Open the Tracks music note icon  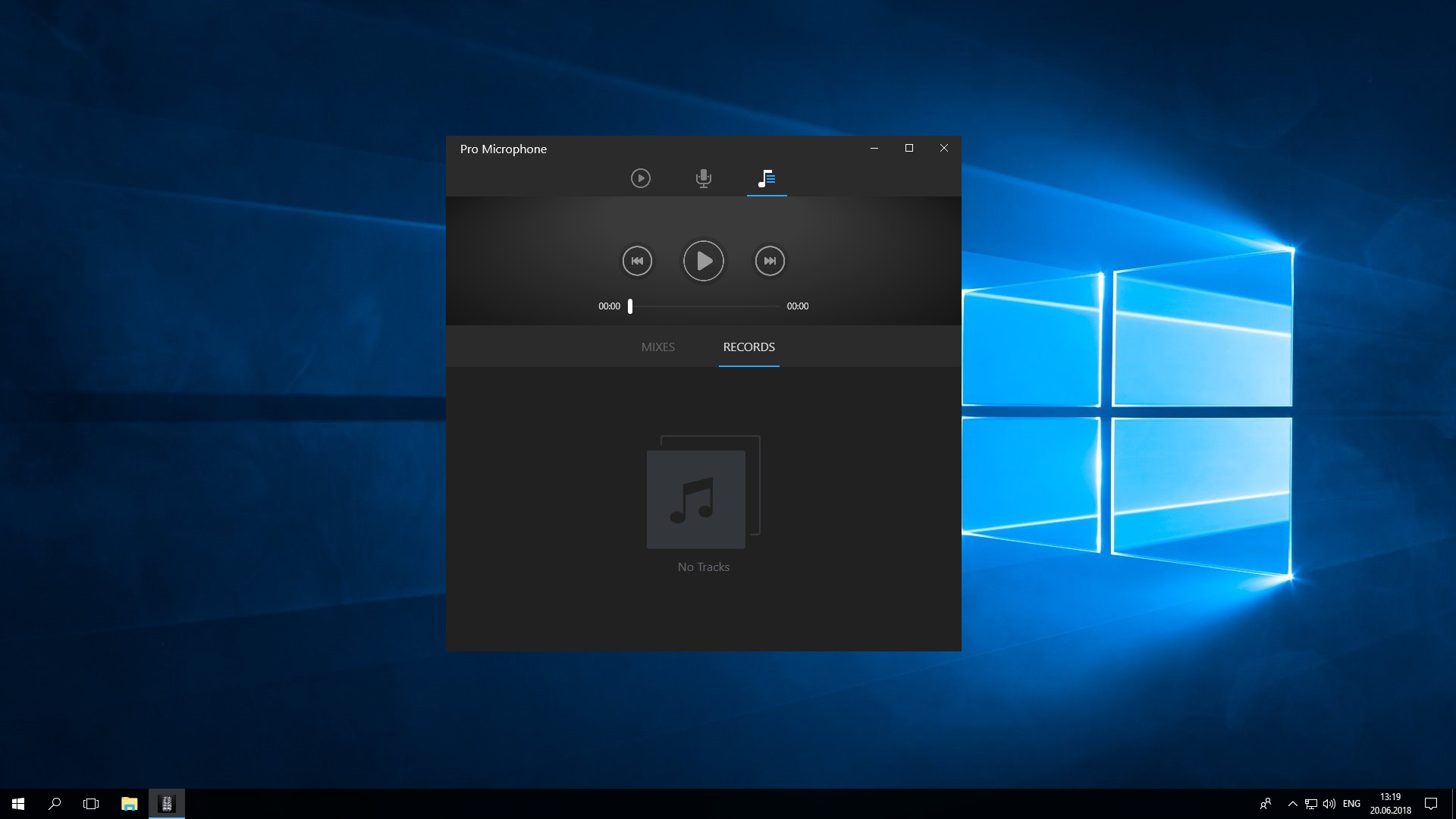click(767, 178)
